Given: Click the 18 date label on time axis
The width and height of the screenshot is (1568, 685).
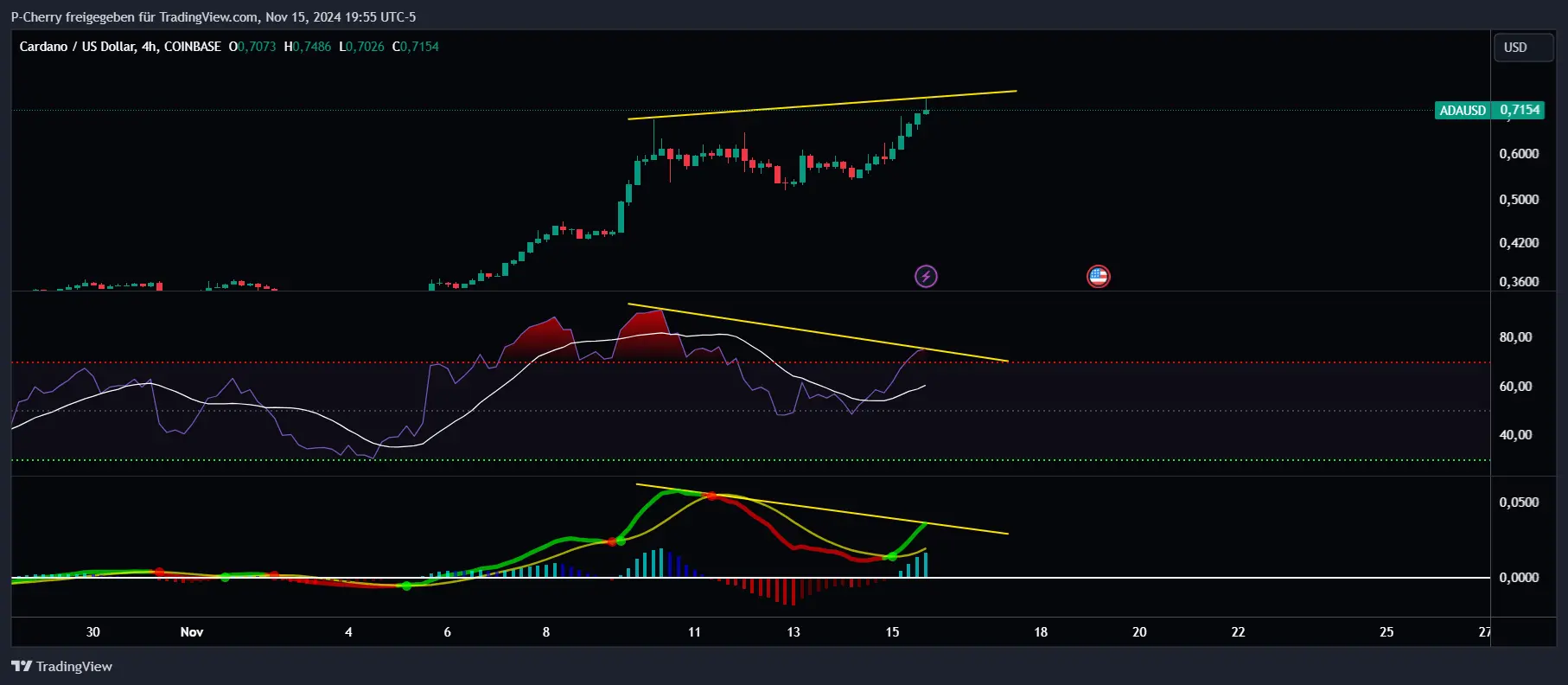Looking at the screenshot, I should point(1041,632).
